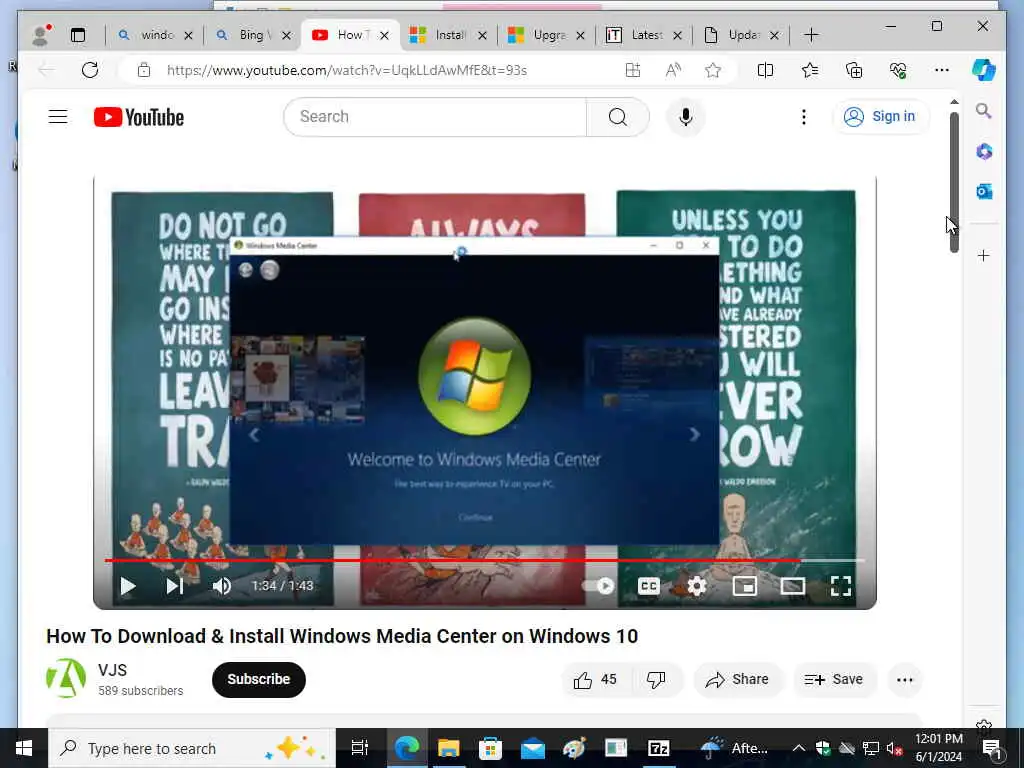Open the Favorites list
Viewport: 1024px width, 768px height.
(x=810, y=70)
